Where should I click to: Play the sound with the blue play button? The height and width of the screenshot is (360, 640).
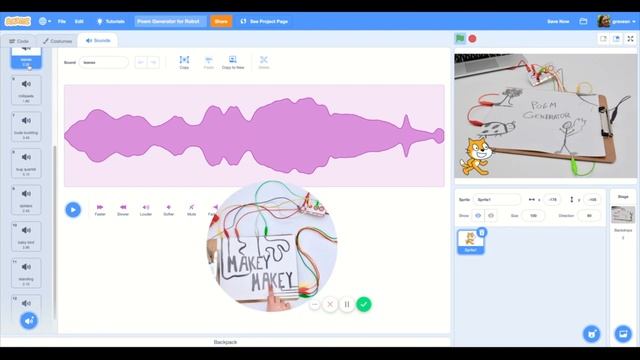[73, 210]
